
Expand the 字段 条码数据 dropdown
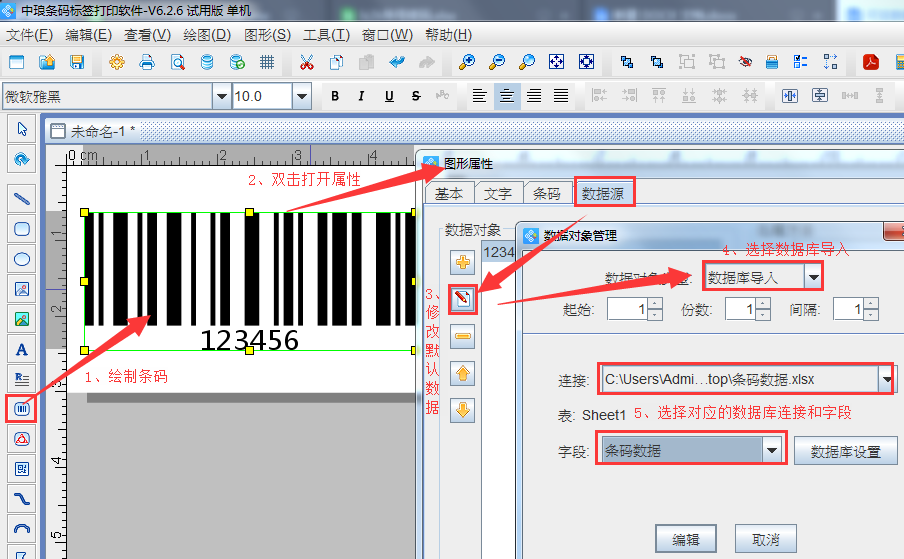click(x=771, y=451)
